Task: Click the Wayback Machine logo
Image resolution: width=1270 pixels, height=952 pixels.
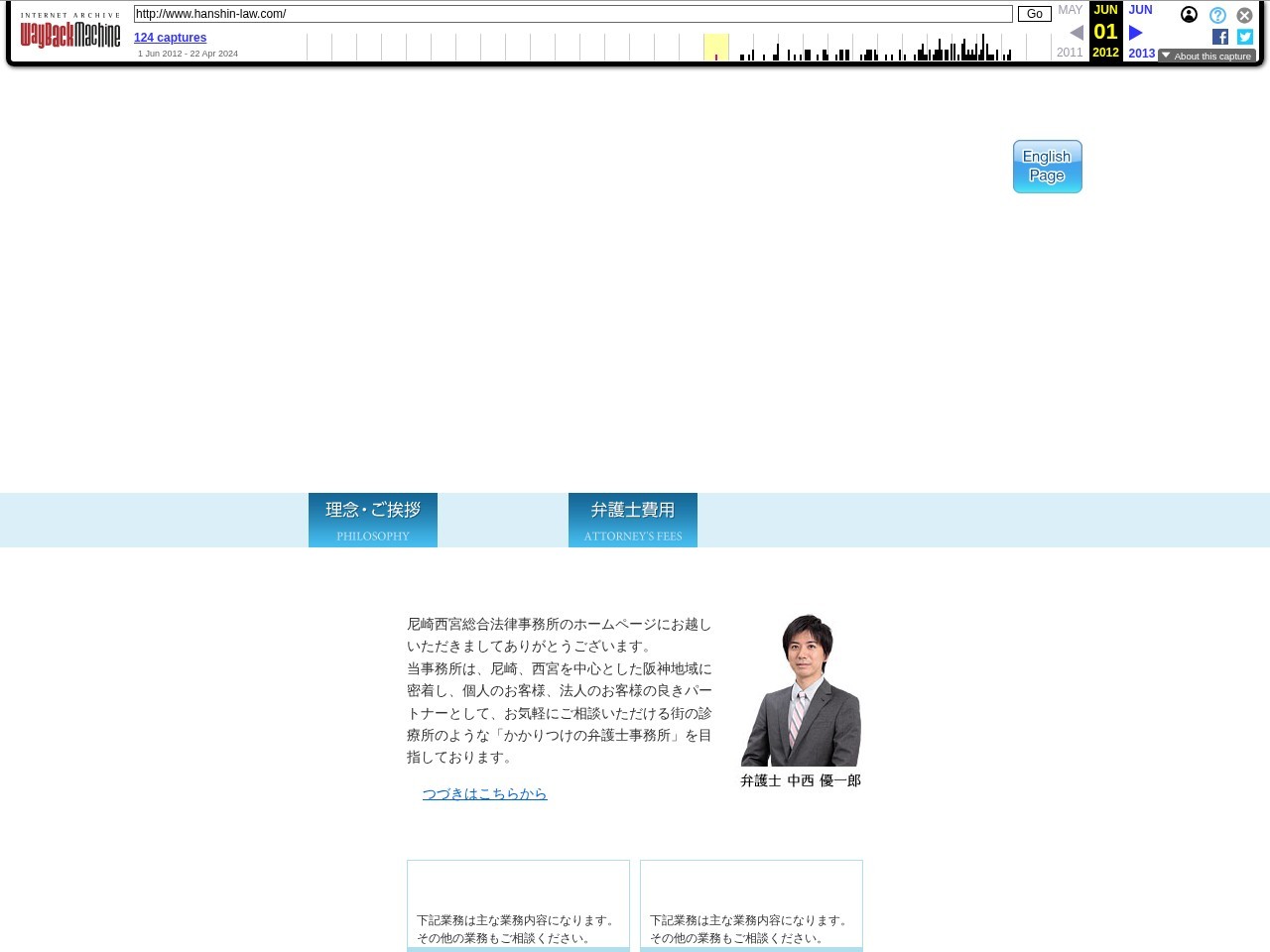Action: click(70, 33)
